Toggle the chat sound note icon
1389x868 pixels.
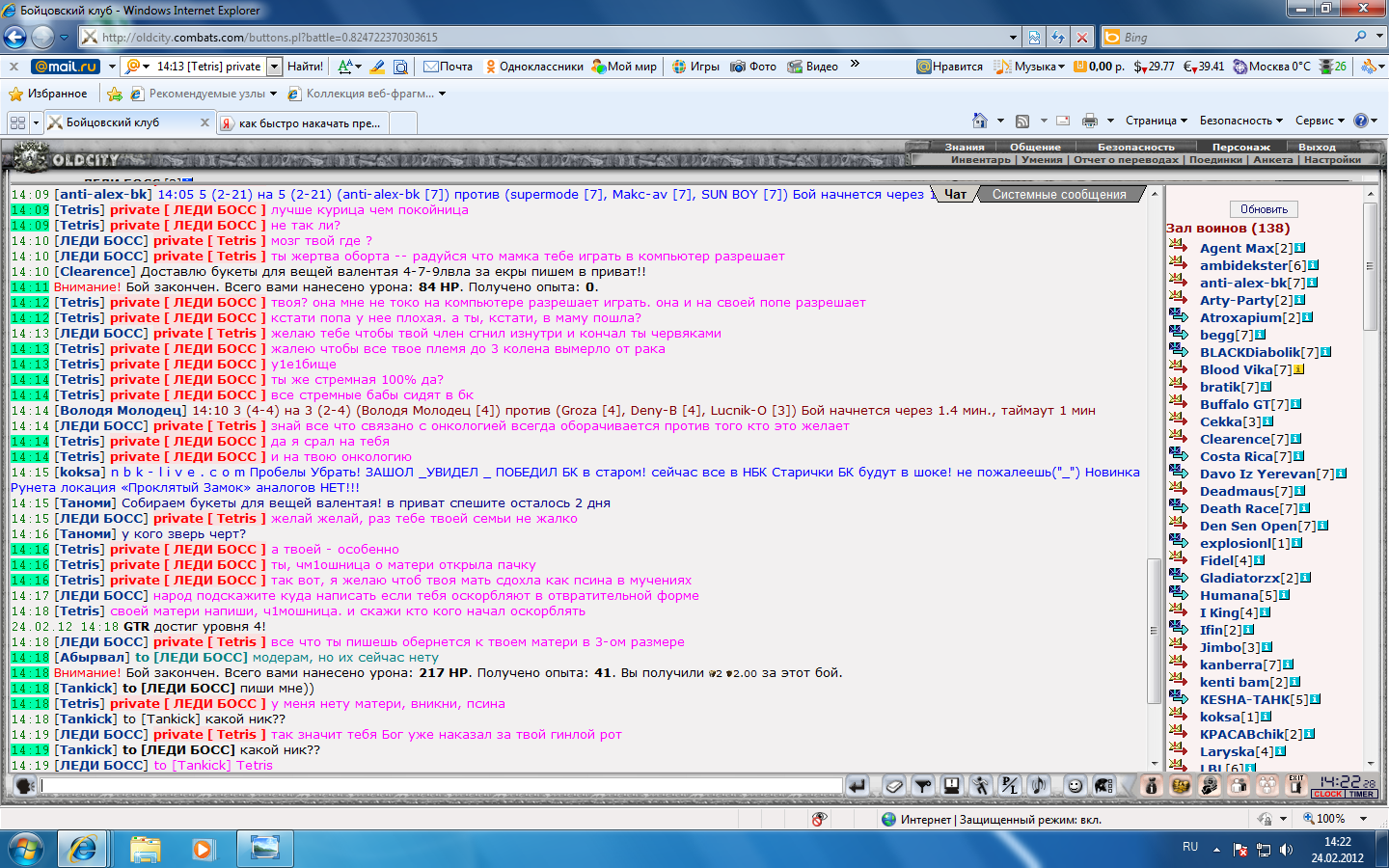(x=1039, y=786)
